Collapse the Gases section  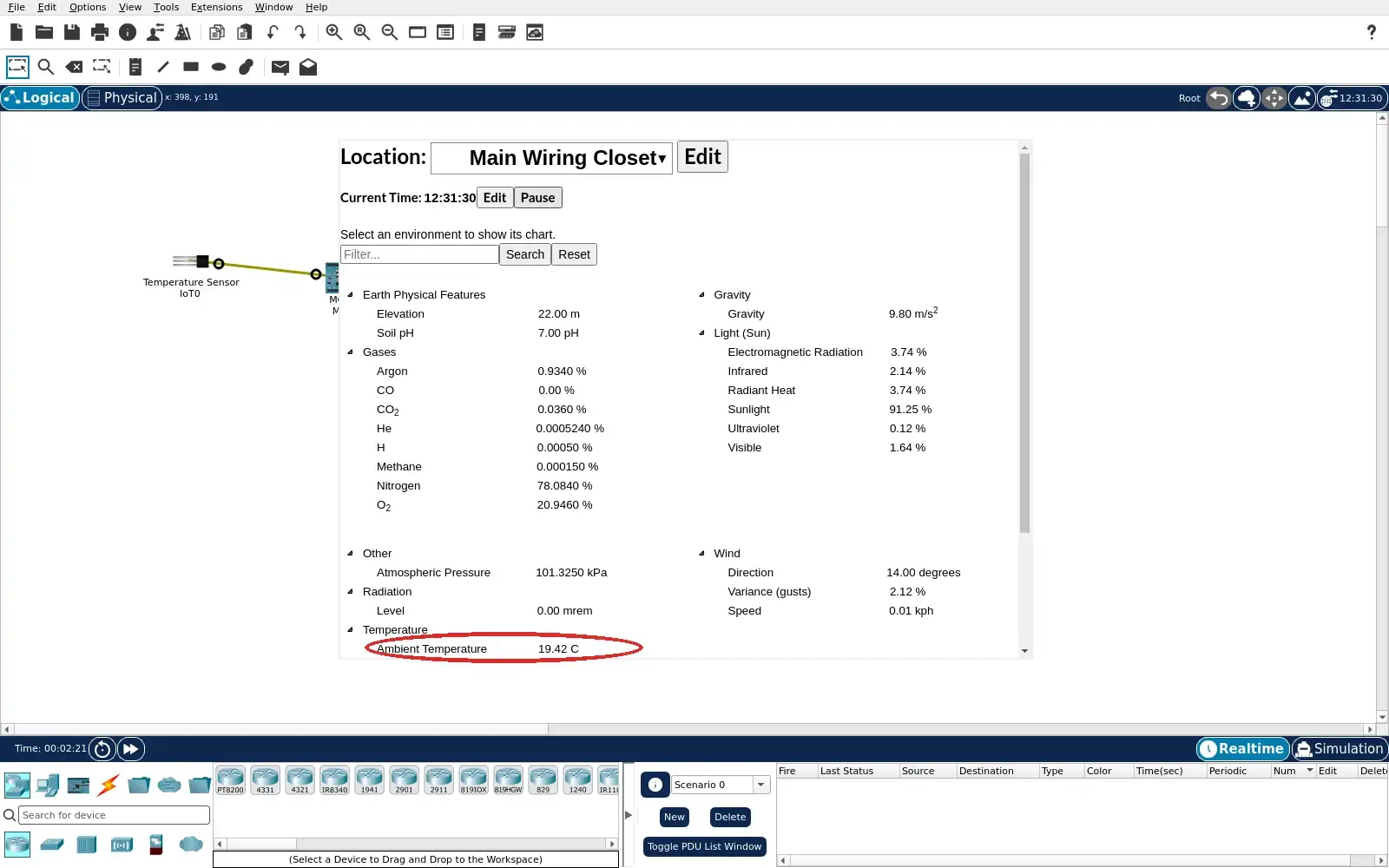tap(351, 352)
